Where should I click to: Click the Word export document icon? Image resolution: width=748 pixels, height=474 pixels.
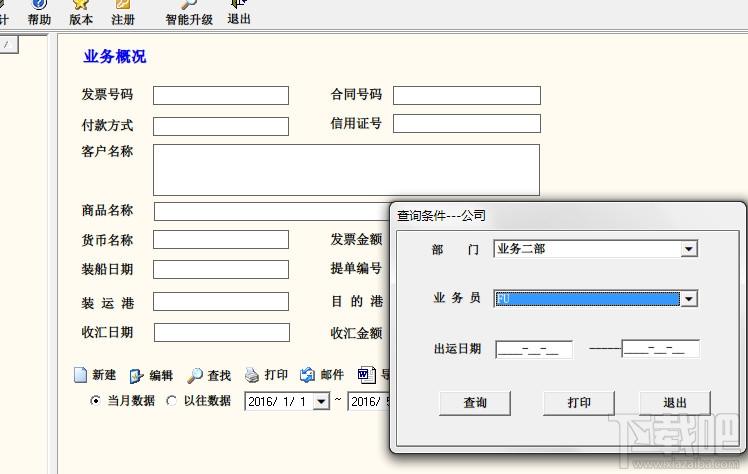(x=366, y=375)
